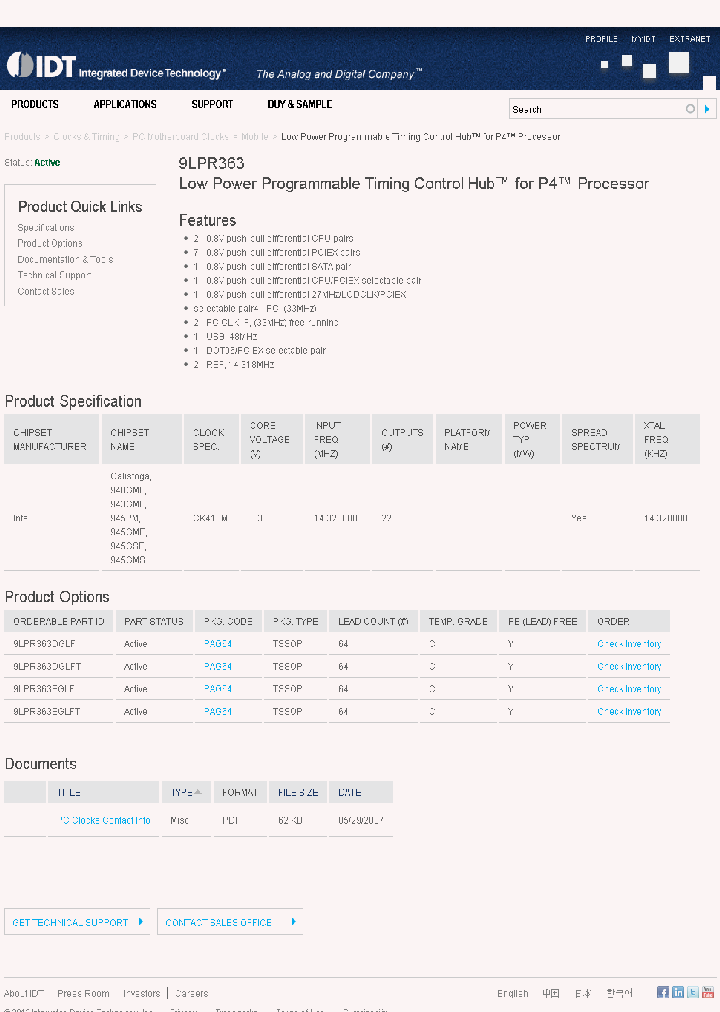
Task: Open the Twitter social icon
Action: pos(692,992)
